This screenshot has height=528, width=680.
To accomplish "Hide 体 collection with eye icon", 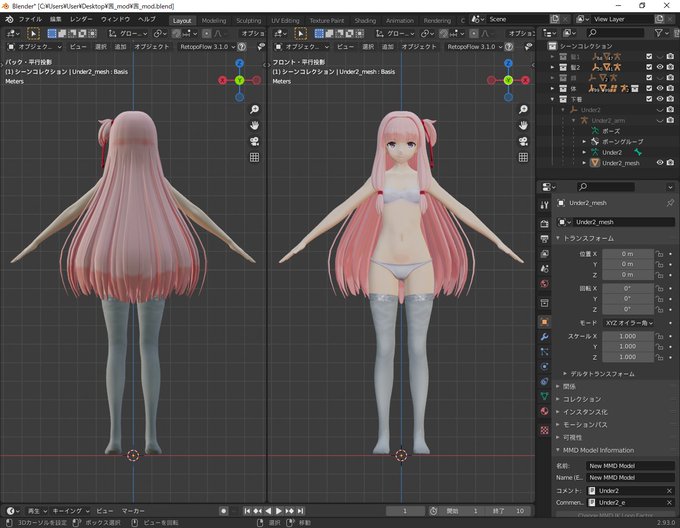I will pos(660,88).
